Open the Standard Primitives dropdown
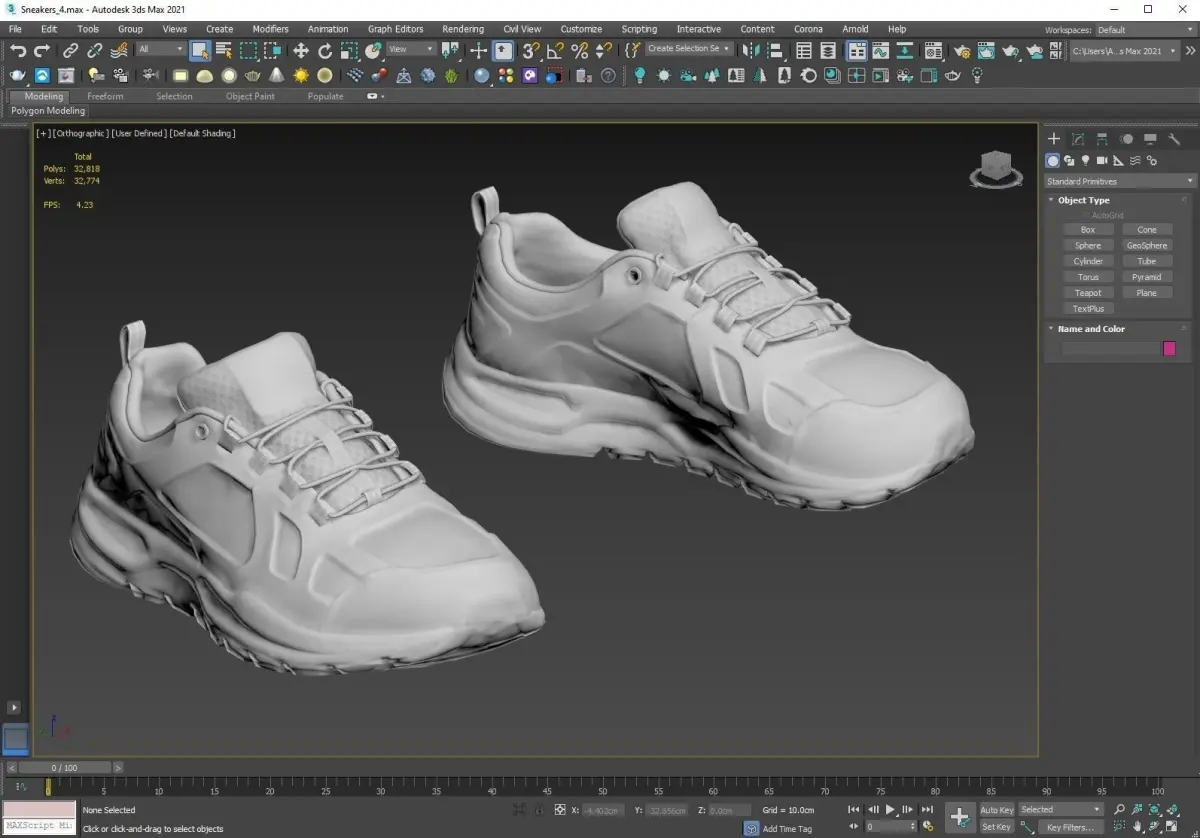Viewport: 1200px width, 838px height. [1119, 181]
